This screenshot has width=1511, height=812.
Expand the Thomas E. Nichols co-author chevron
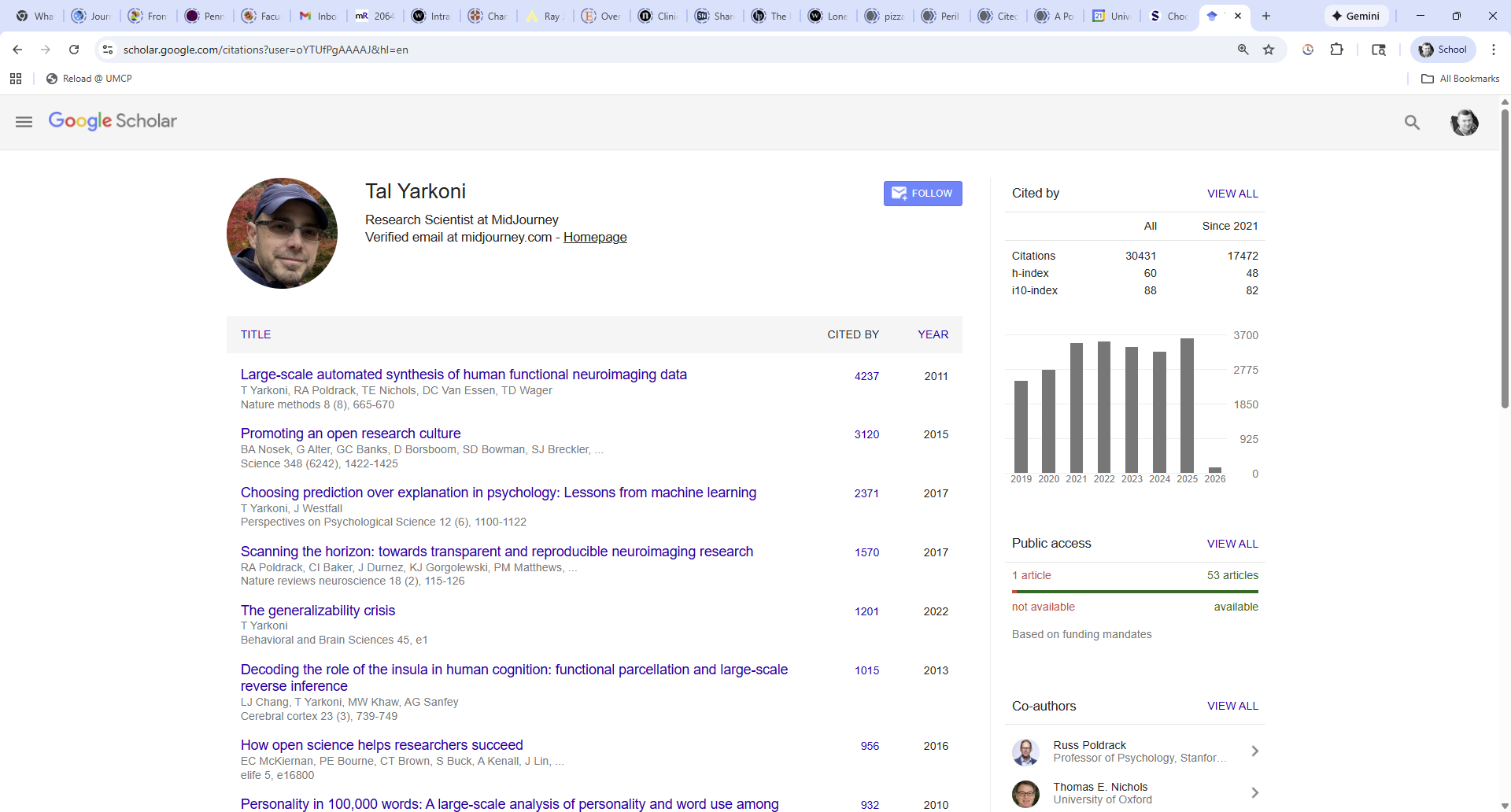[1254, 793]
